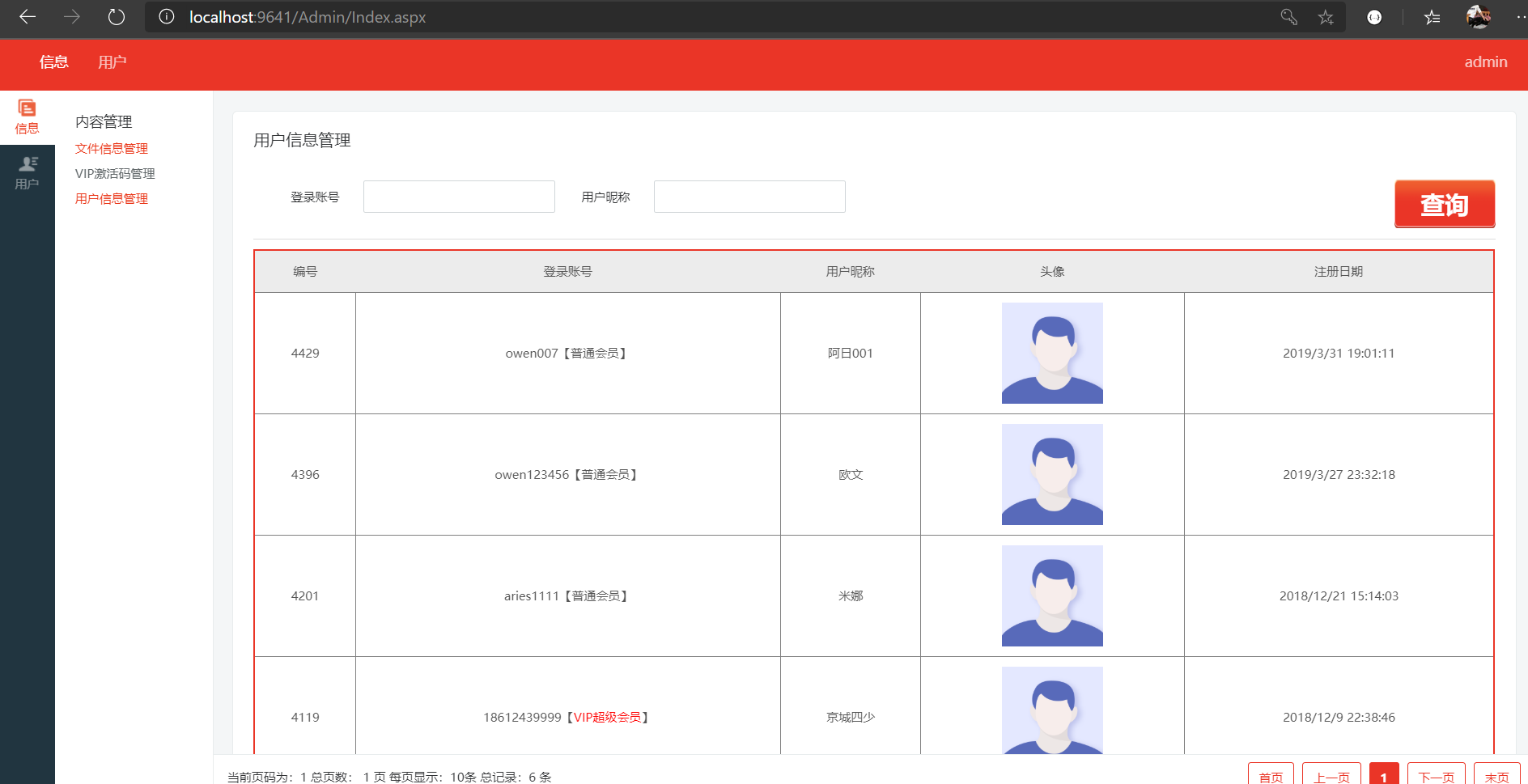Click avatar thumbnail of owen007
This screenshot has height=784, width=1528.
click(1052, 354)
